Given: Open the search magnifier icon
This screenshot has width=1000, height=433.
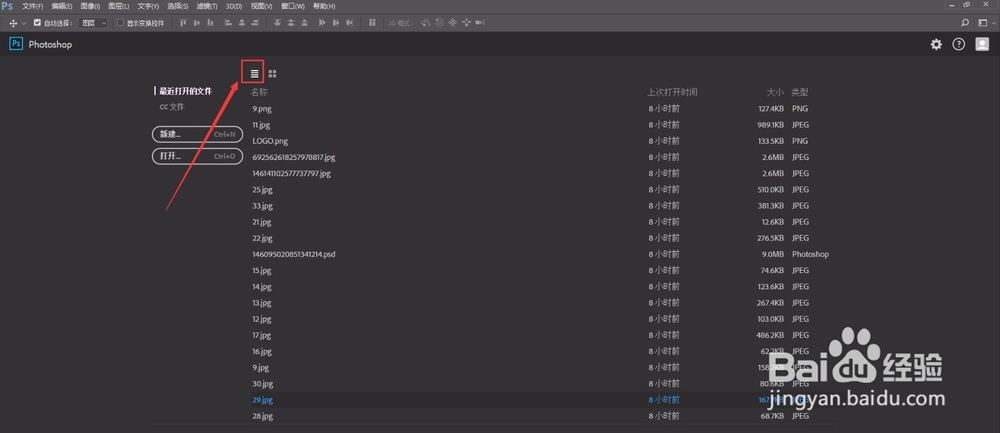Looking at the screenshot, I should (x=965, y=23).
